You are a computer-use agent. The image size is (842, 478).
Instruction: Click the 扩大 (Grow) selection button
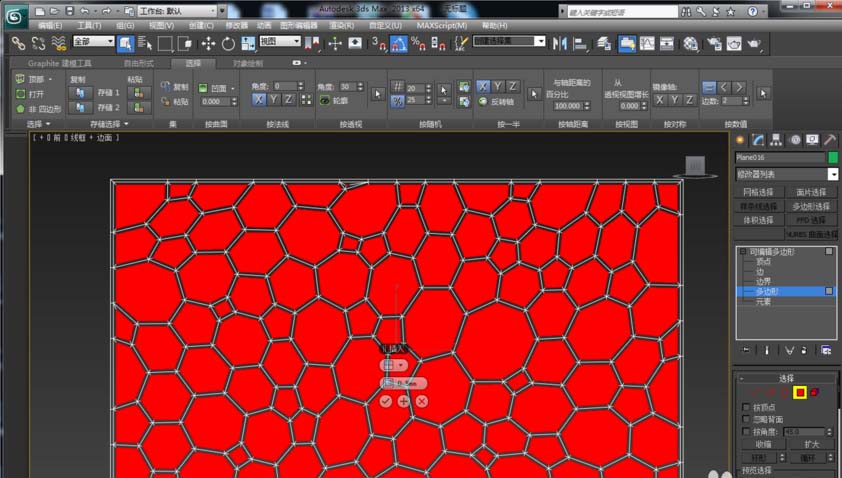811,444
